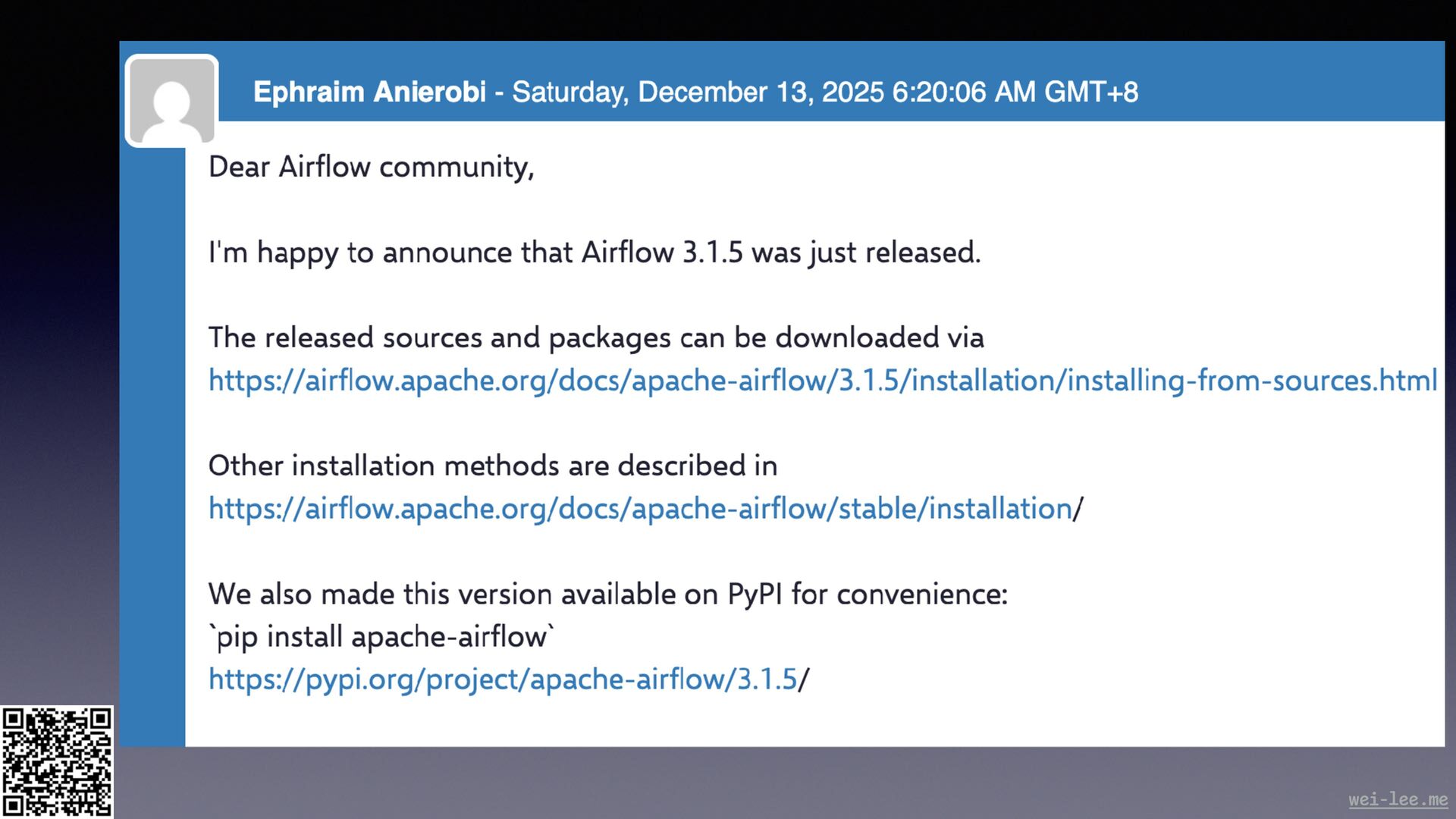
Task: Click the author name Ephraim Anierobi
Action: (369, 92)
